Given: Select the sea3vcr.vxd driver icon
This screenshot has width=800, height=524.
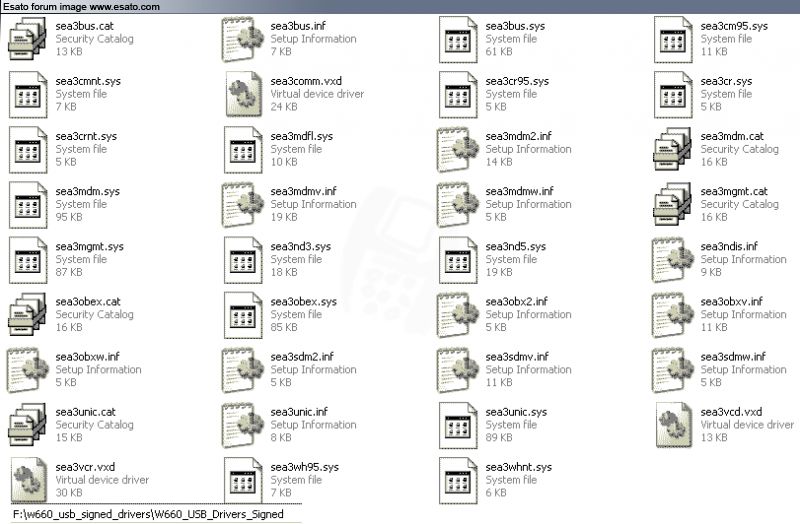Looking at the screenshot, I should pyautogui.click(x=29, y=480).
